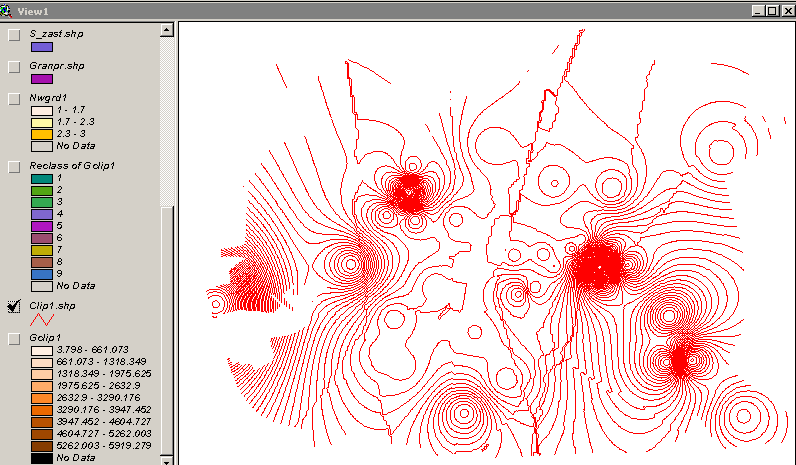Minimize the View1 window
Viewport: 796px width, 465px height.
coord(758,11)
